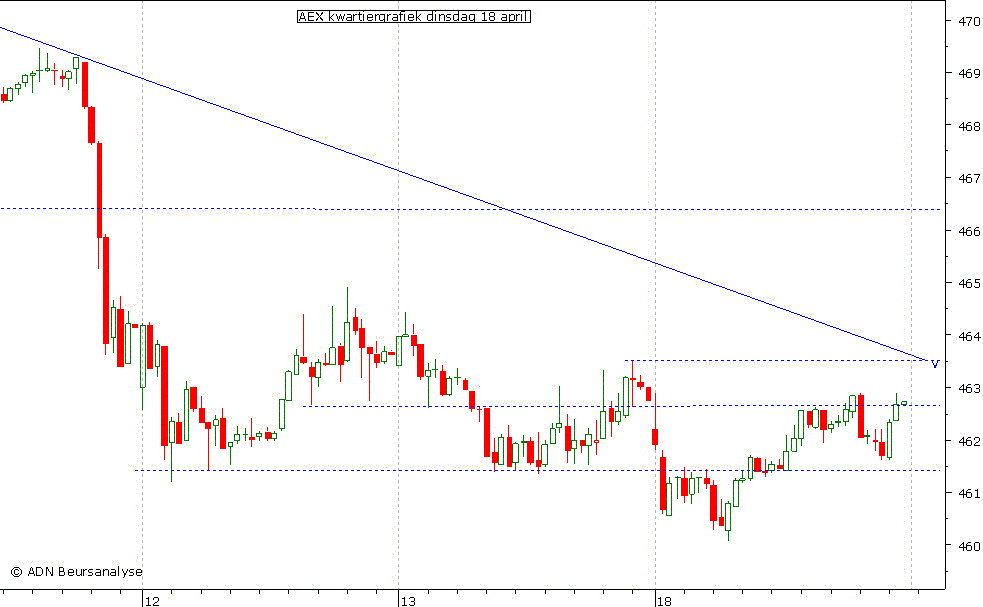Select date label 12 on time axis
This screenshot has height=607, width=983.
click(152, 601)
